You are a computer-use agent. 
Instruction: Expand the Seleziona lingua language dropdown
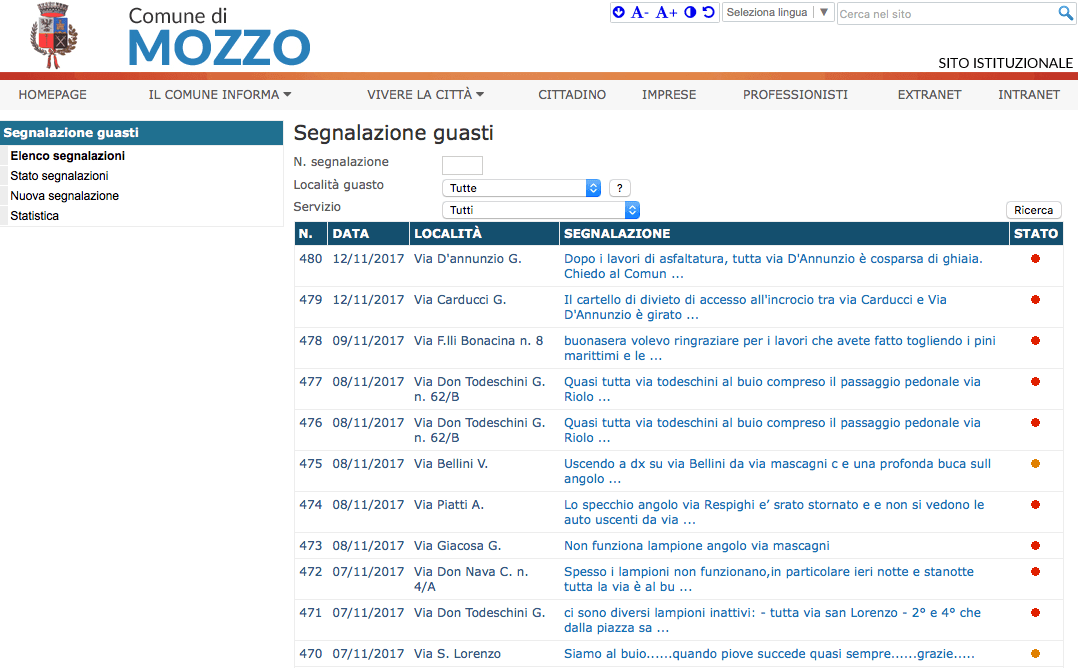click(x=778, y=12)
